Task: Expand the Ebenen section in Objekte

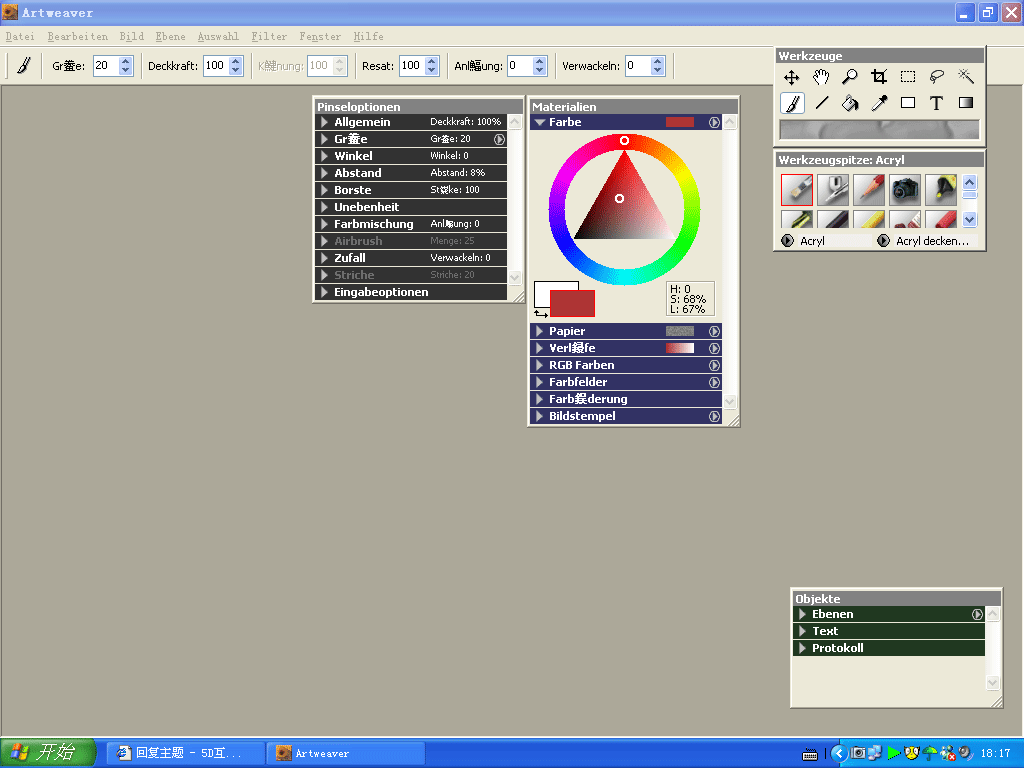Action: click(803, 614)
